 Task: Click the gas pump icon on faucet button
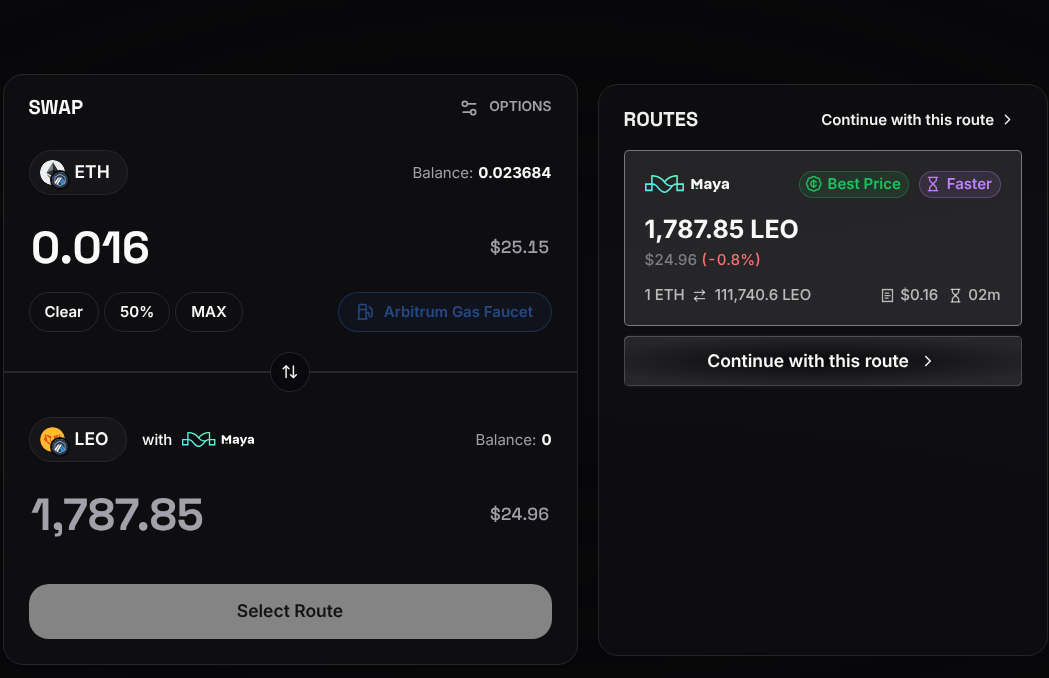point(365,312)
